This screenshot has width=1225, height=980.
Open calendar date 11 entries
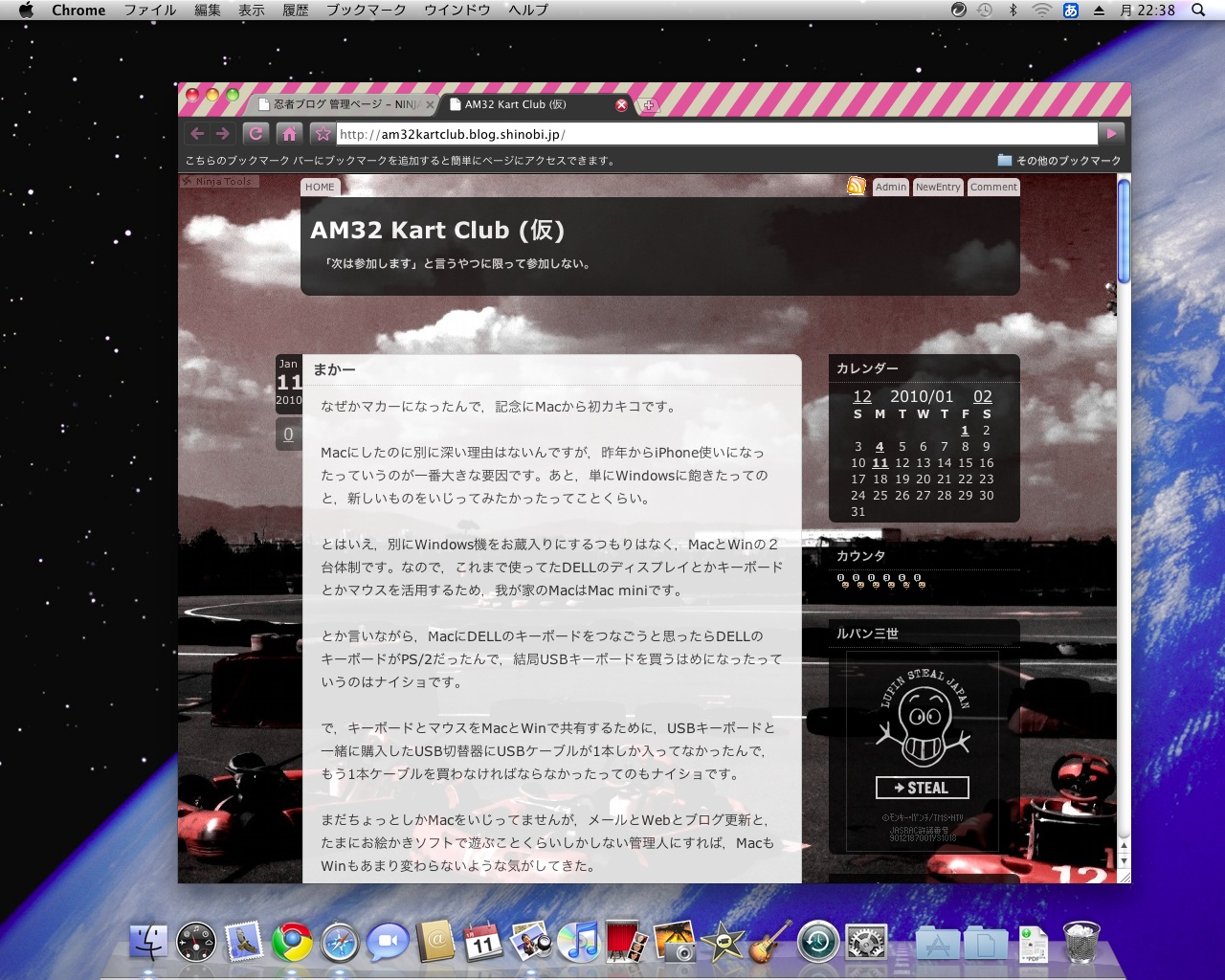pyautogui.click(x=880, y=463)
